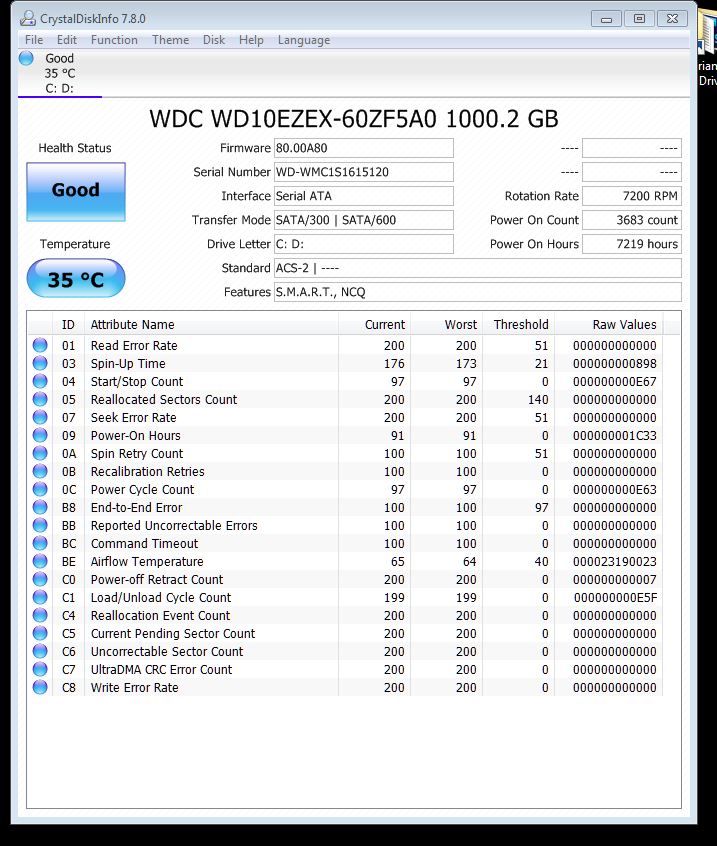The image size is (717, 846).
Task: Click the Transfer Mode field
Action: point(364,220)
